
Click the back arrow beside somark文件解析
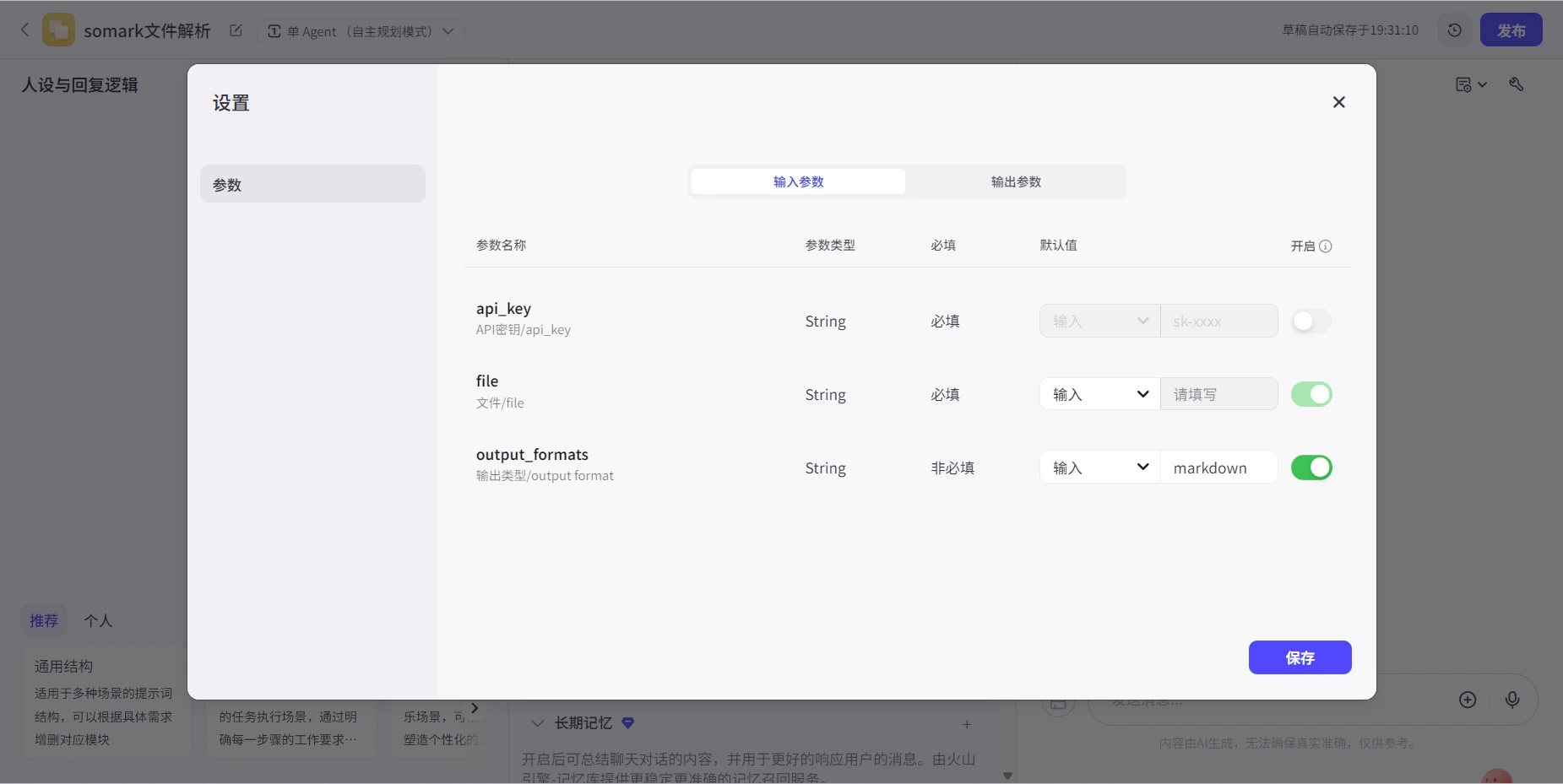pos(24,30)
